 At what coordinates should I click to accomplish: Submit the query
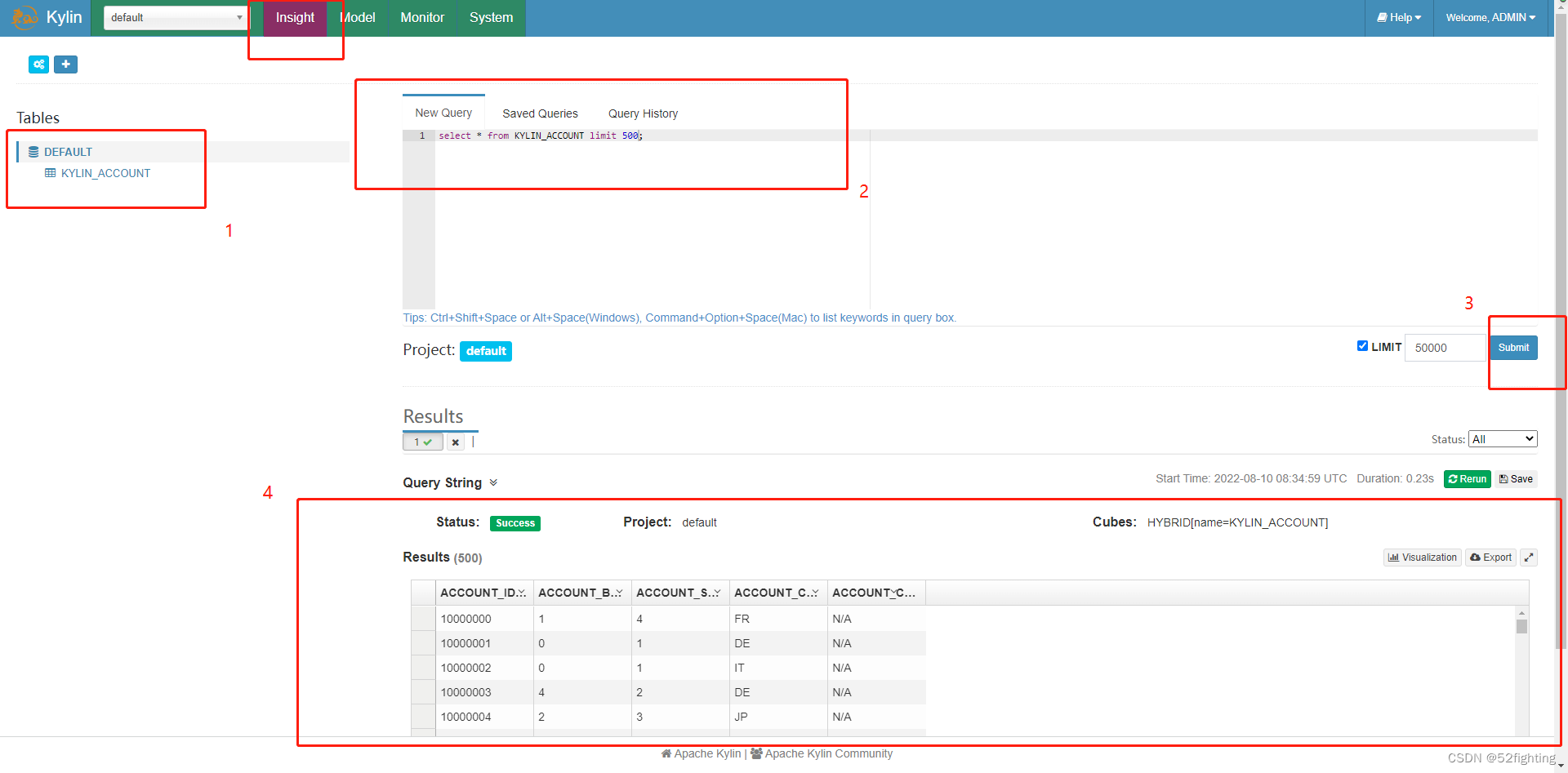[x=1513, y=348]
